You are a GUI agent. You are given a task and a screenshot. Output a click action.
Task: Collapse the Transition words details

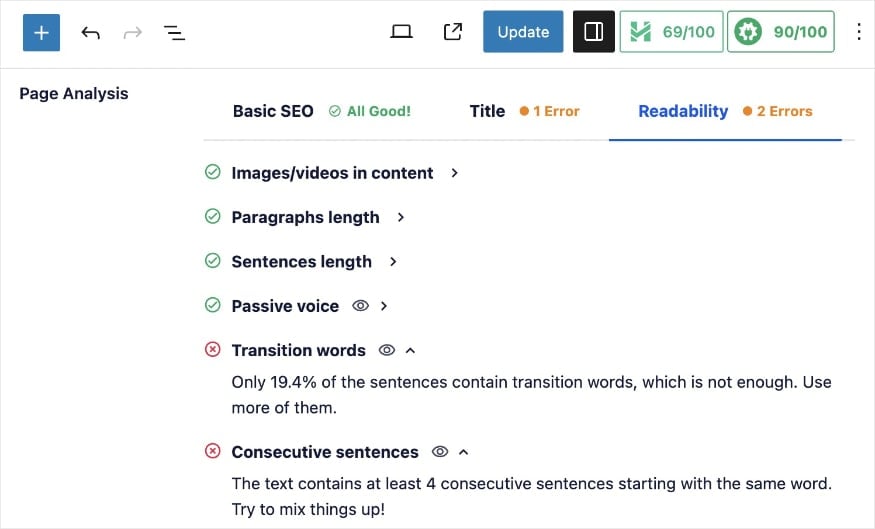[410, 350]
